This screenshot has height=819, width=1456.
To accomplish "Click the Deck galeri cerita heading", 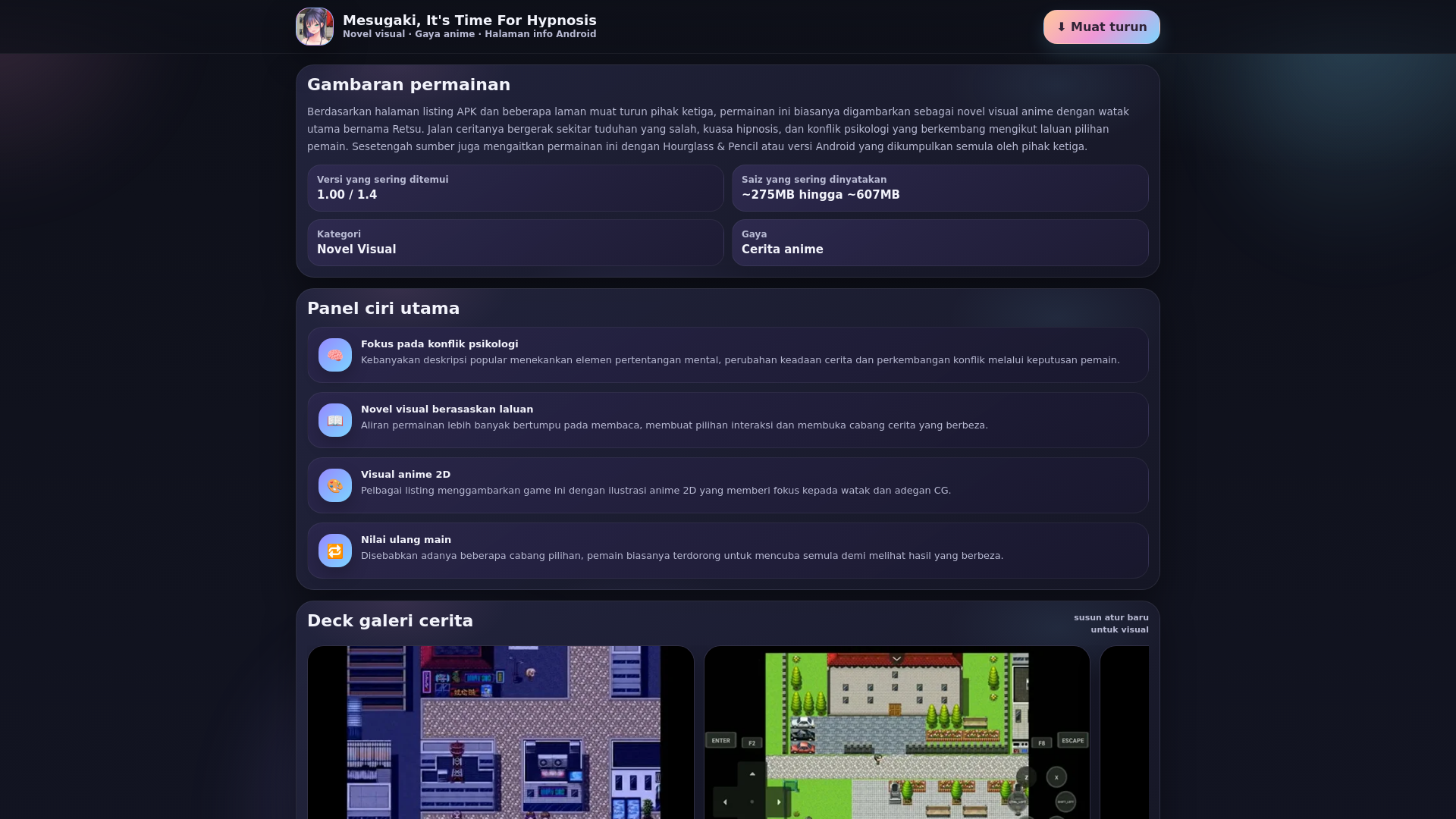I will 390,621.
